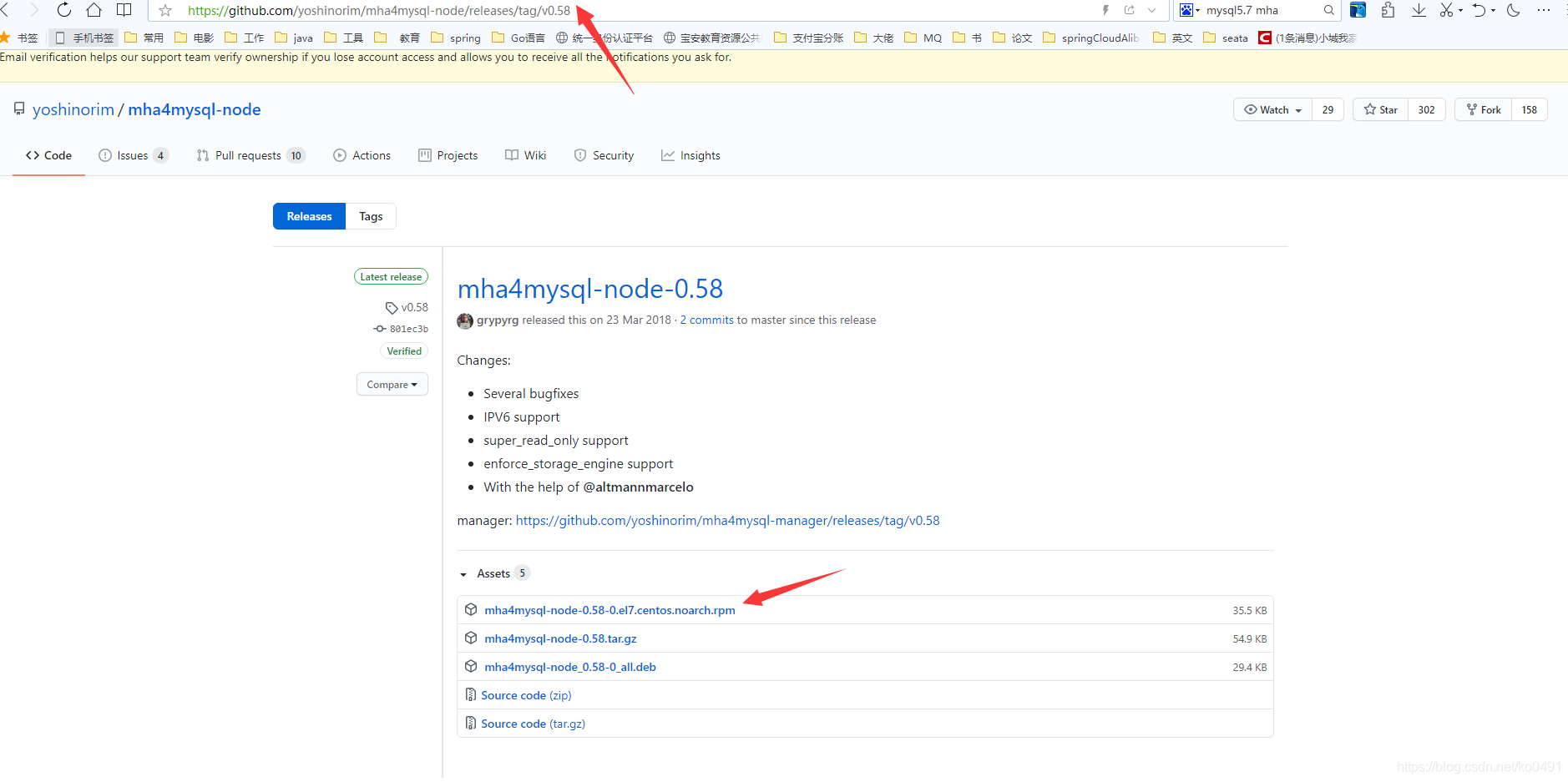Open the springCloudAlib bookmarks folder
The height and width of the screenshot is (782, 1568).
pyautogui.click(x=1091, y=38)
